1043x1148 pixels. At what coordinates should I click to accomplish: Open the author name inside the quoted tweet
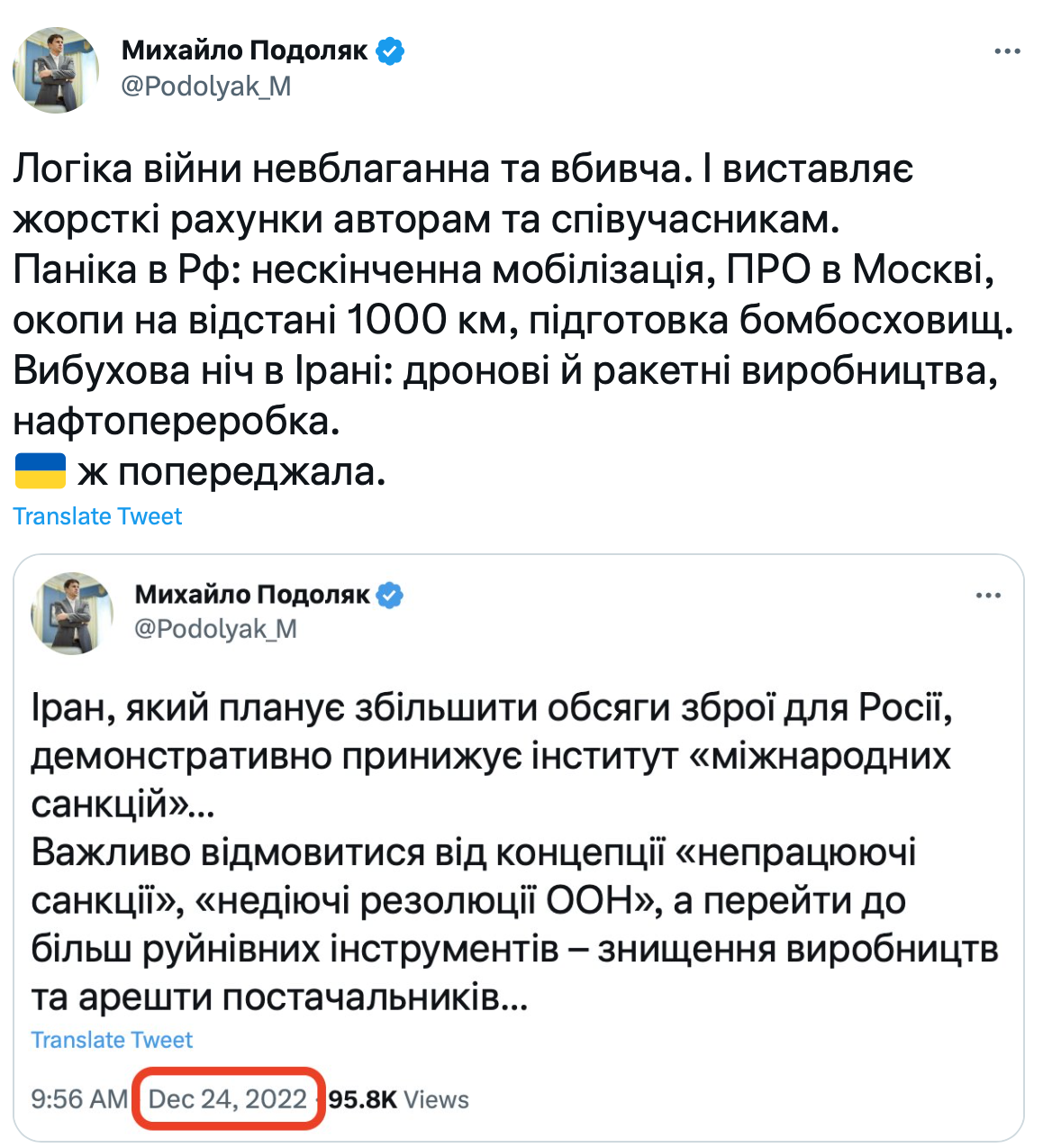point(252,595)
